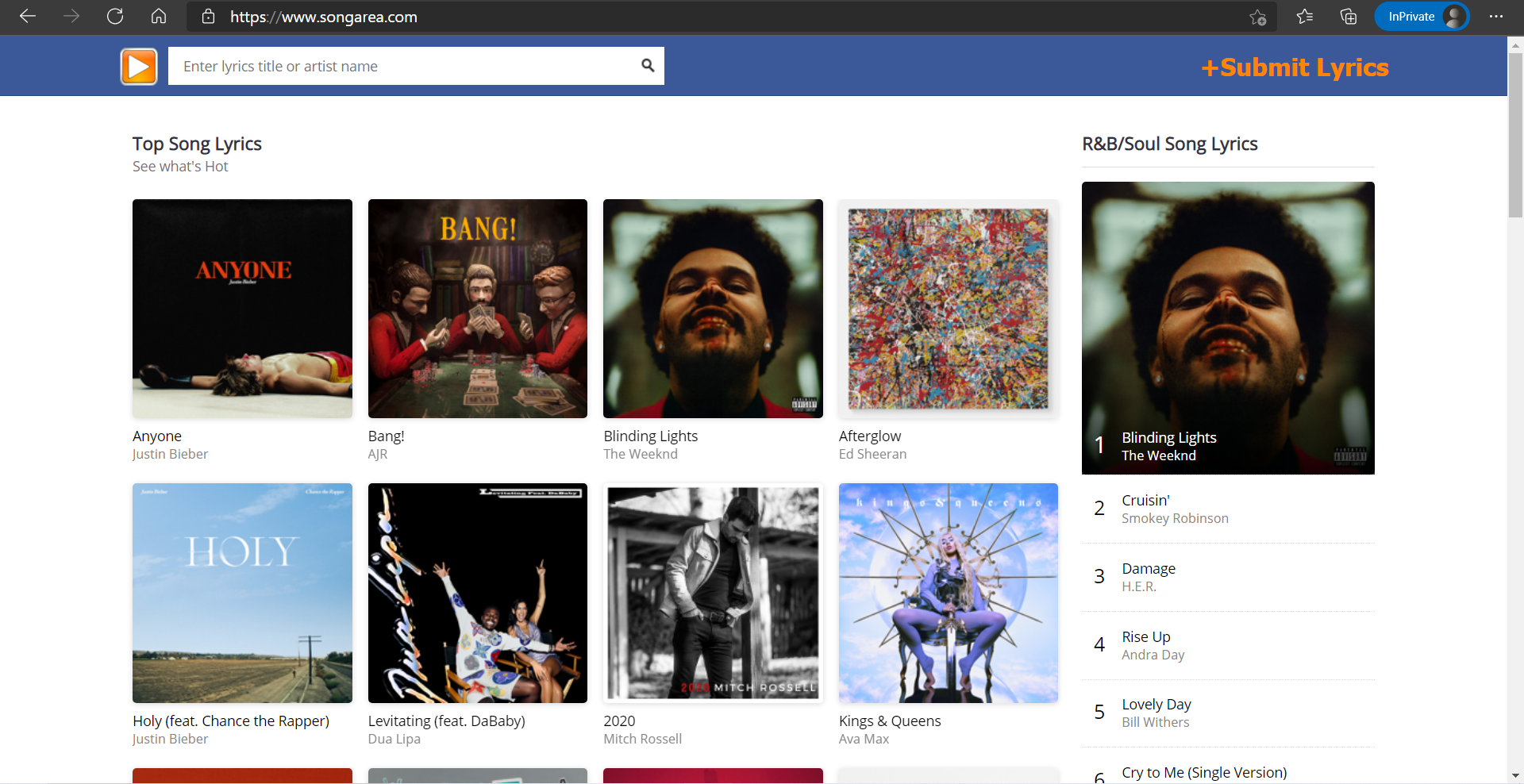Open Damage in R&B/Soul list

point(1149,569)
